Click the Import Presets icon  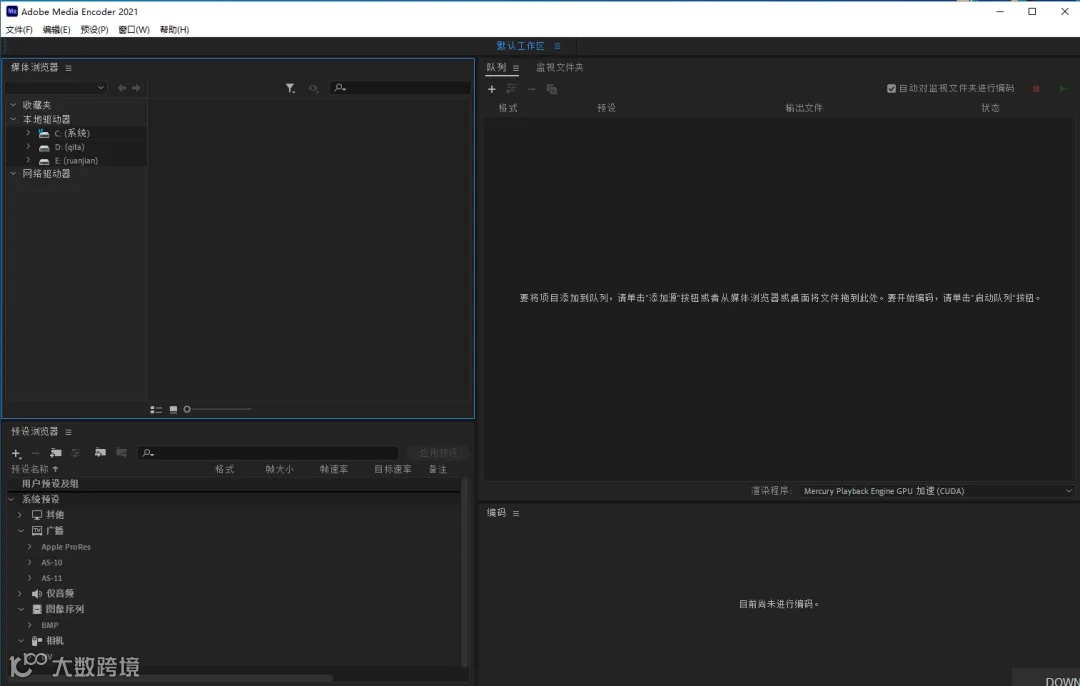pos(101,453)
